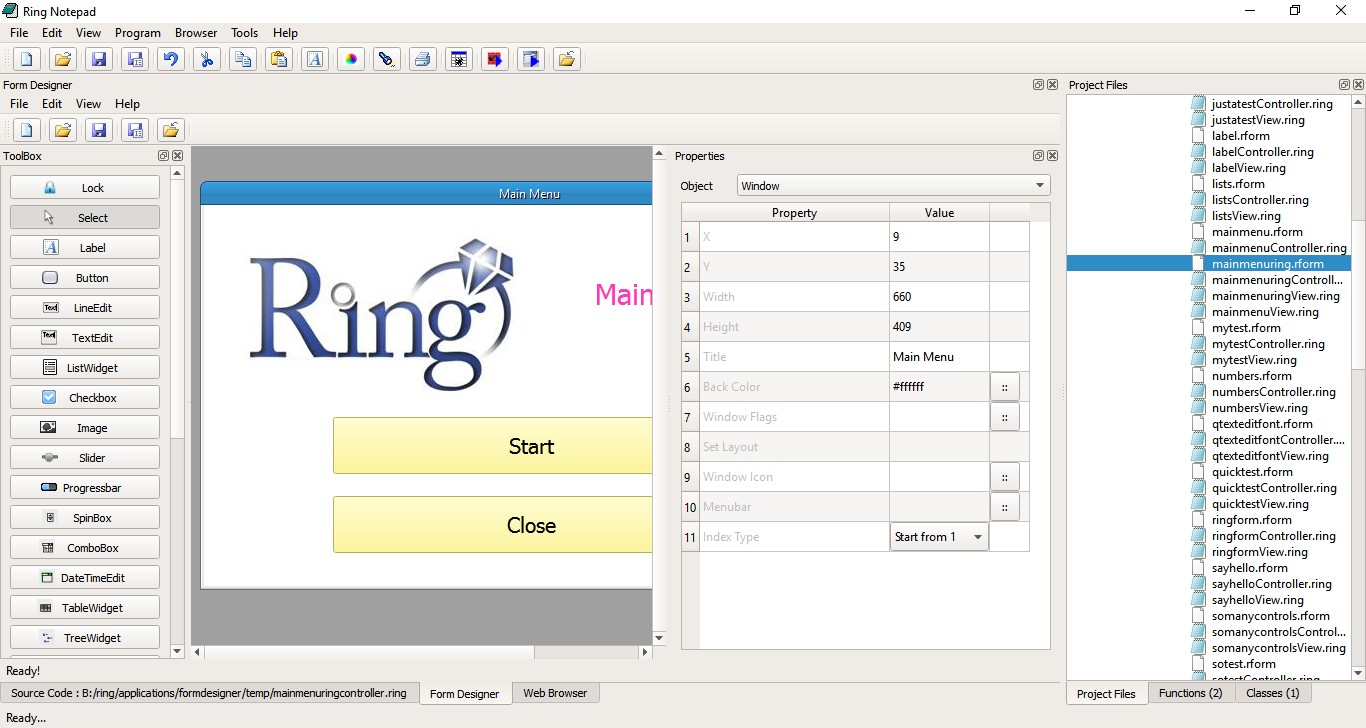Click Start button on the designed form
1366x728 pixels.
[x=492, y=446]
